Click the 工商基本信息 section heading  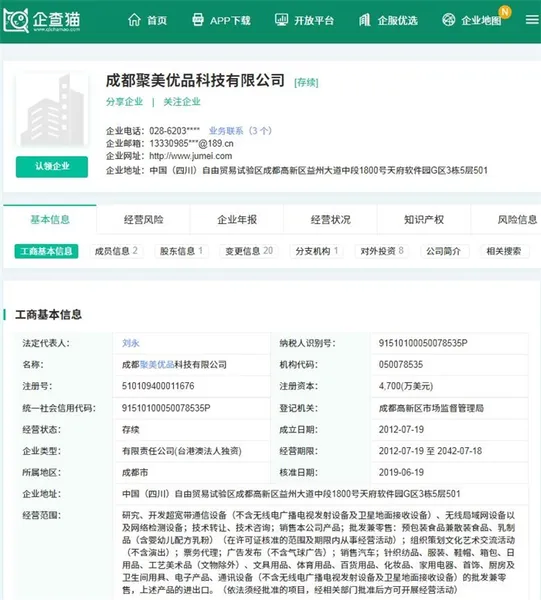pyautogui.click(x=49, y=315)
